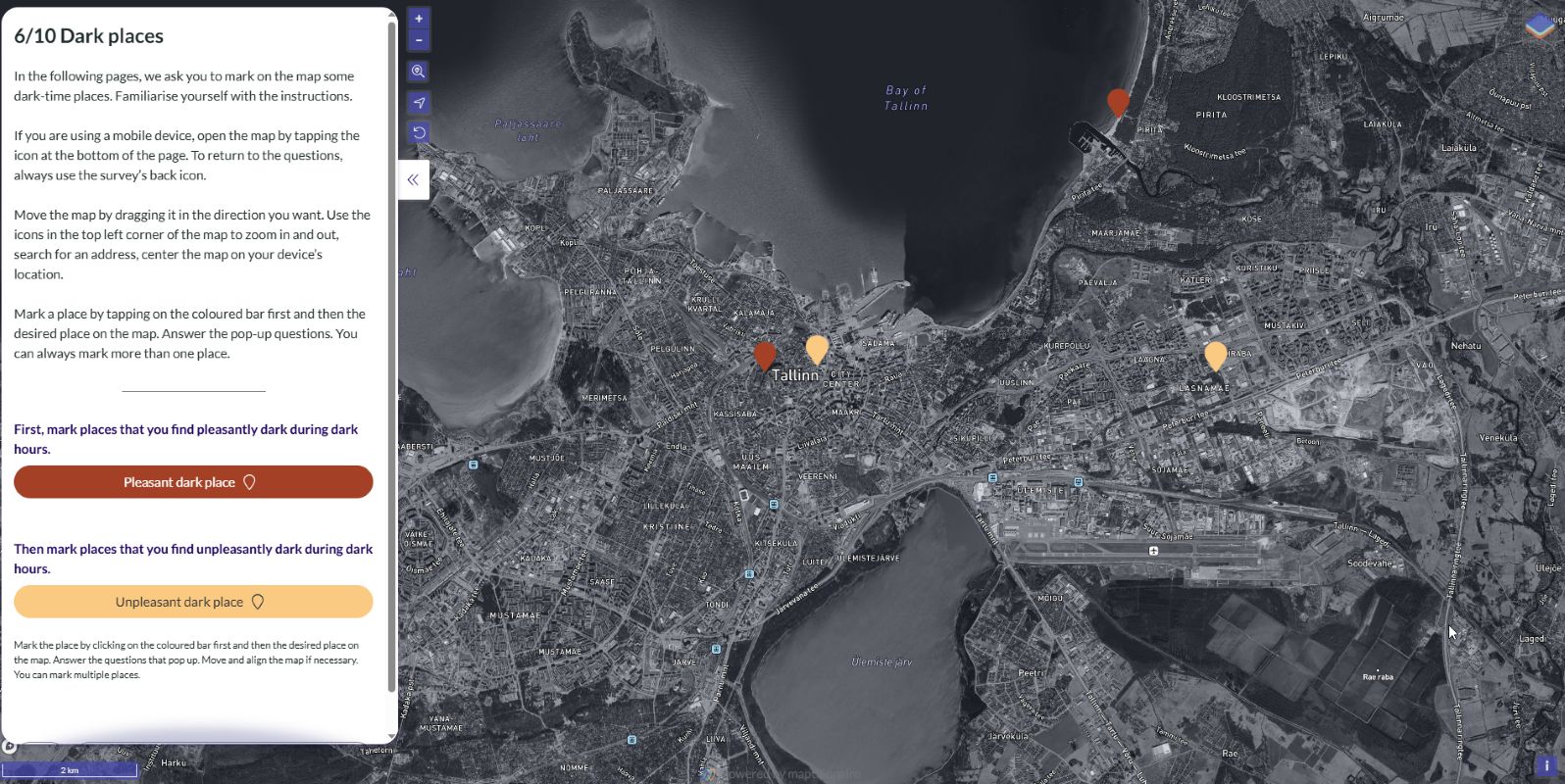Click the orange marker near City Center
This screenshot has height=784, width=1565.
(817, 348)
